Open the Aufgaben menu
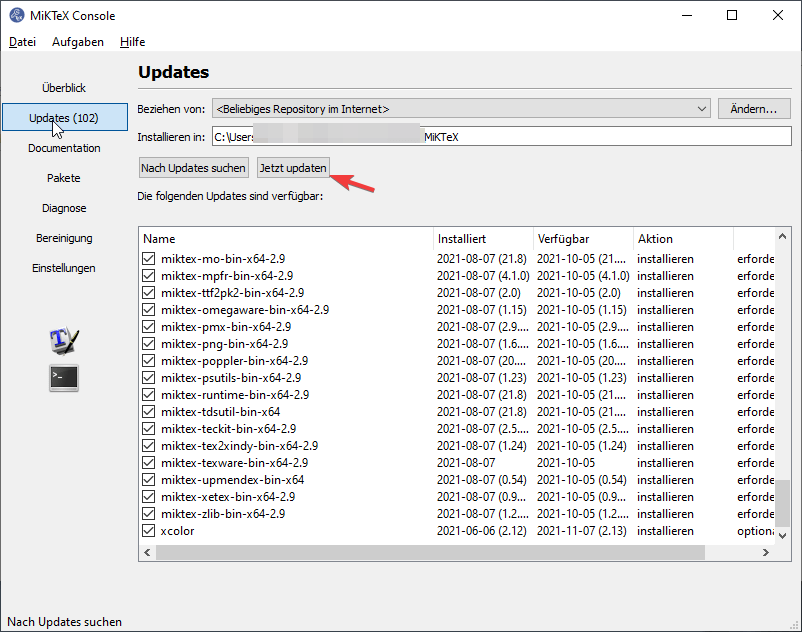This screenshot has height=632, width=802. point(78,42)
